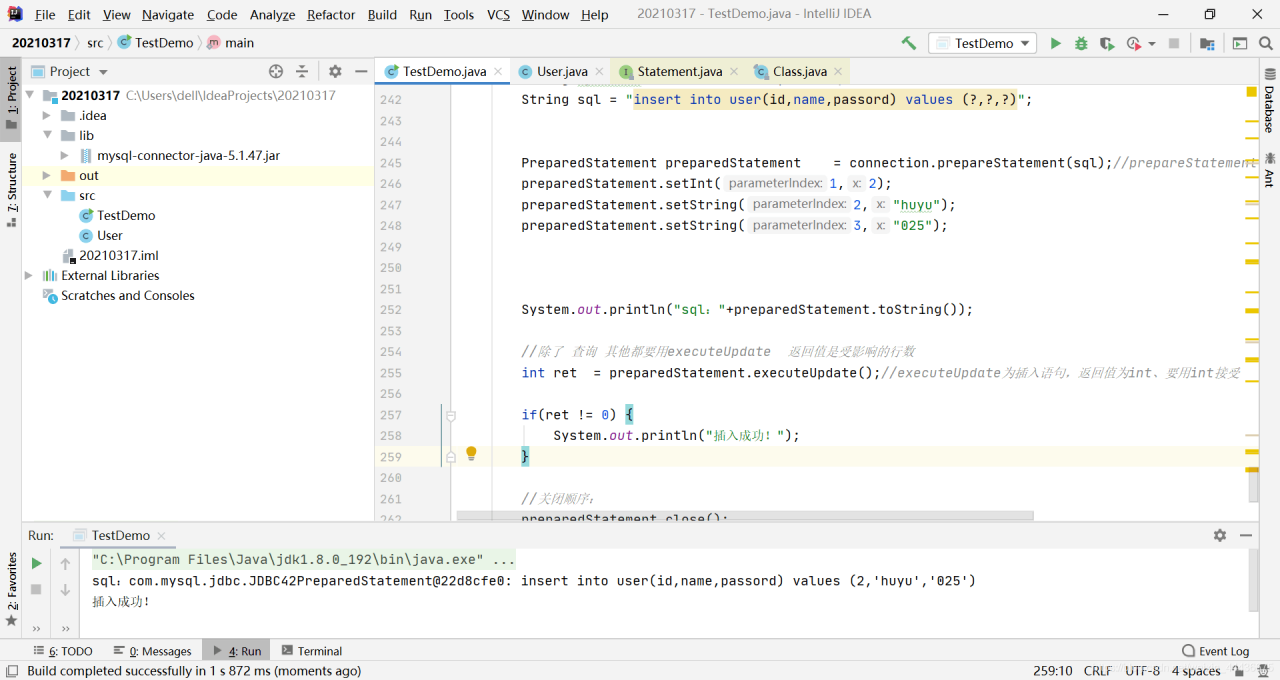
Task: Click the locate-file crosshair icon in Project panel
Action: point(276,71)
